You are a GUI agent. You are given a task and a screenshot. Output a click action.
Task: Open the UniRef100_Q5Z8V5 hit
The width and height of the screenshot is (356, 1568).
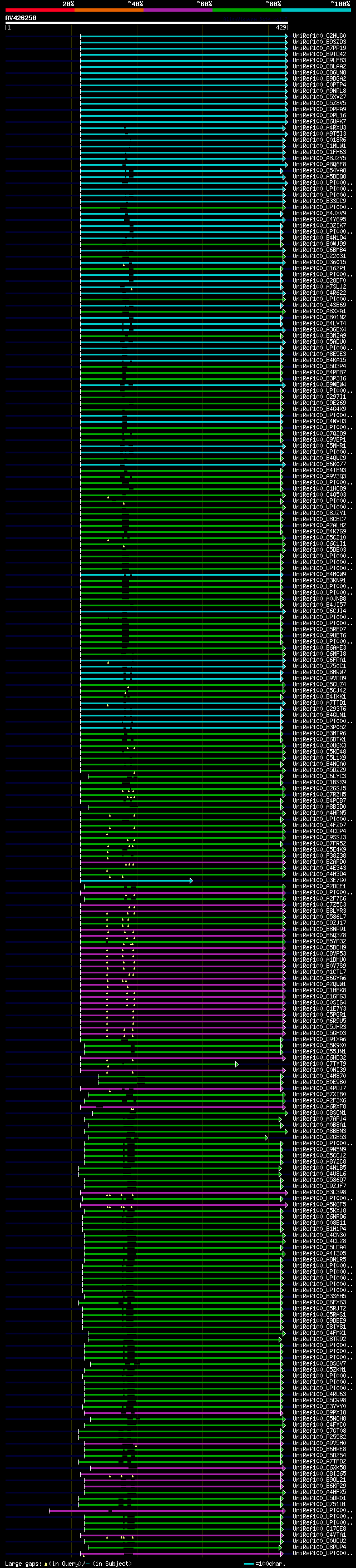click(x=319, y=103)
